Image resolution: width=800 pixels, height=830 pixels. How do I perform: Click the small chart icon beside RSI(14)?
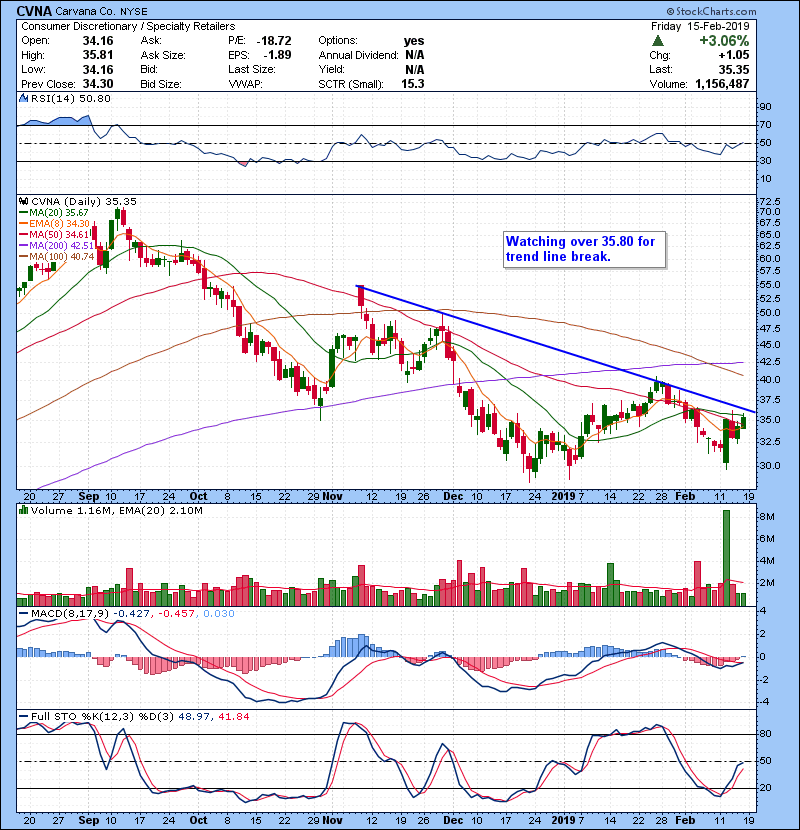pos(23,98)
